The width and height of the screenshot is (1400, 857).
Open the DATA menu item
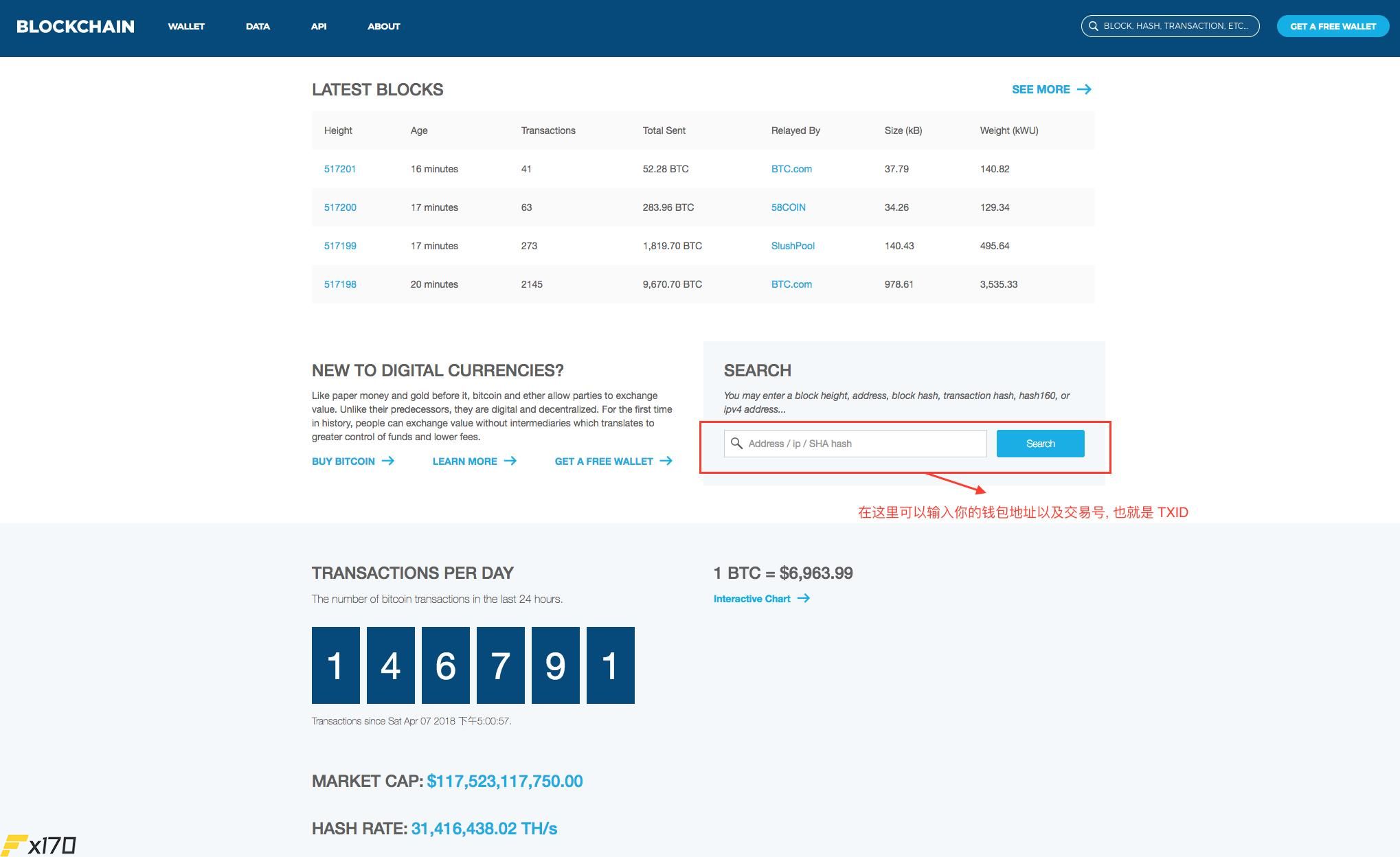point(257,25)
